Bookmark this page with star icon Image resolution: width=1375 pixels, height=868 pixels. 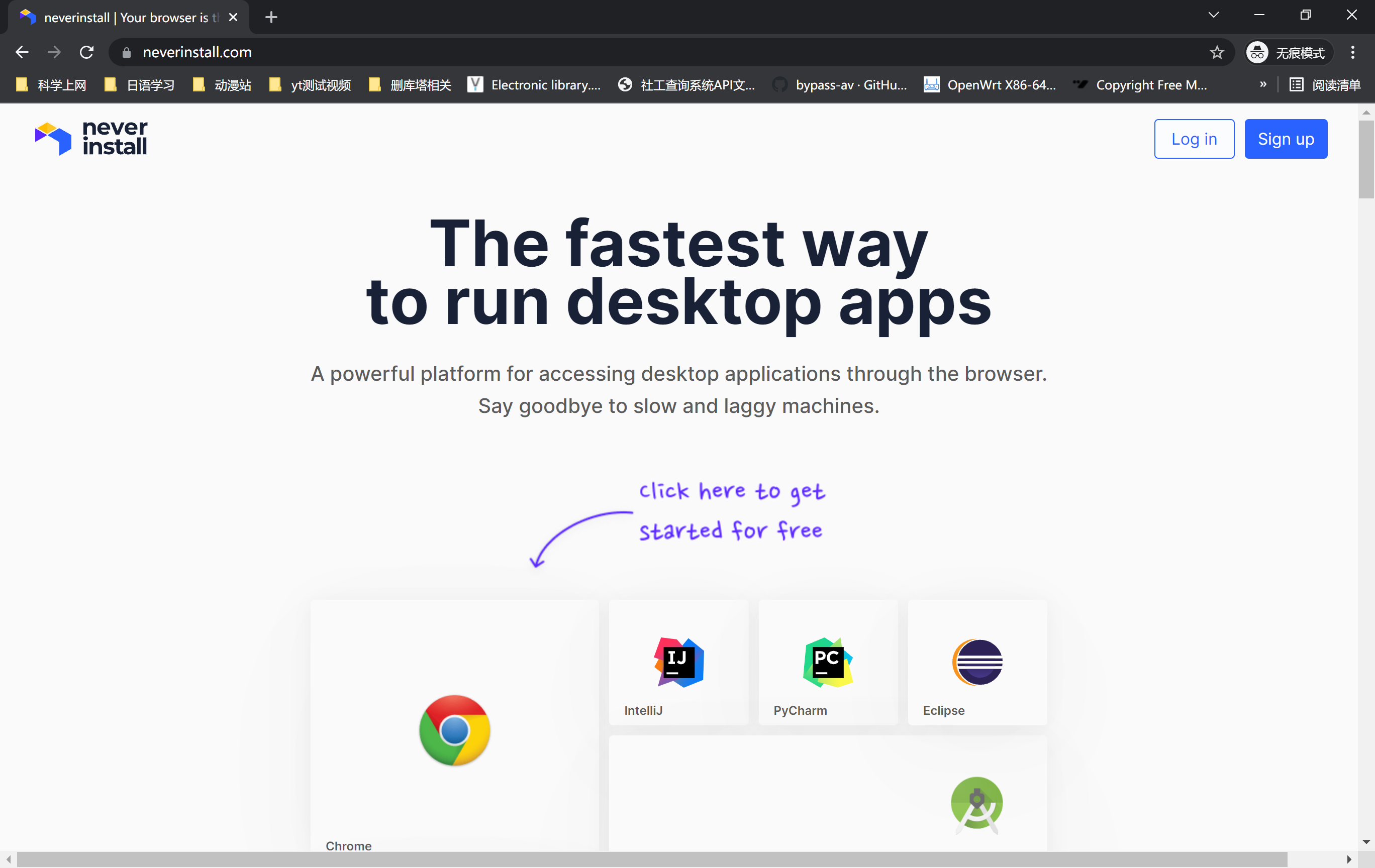pos(1217,53)
